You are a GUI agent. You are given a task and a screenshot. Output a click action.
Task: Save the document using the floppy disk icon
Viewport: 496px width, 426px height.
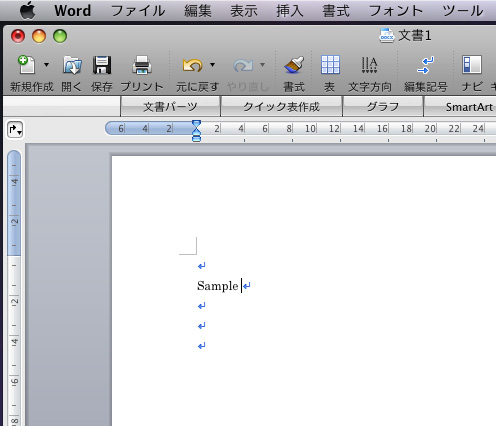102,65
